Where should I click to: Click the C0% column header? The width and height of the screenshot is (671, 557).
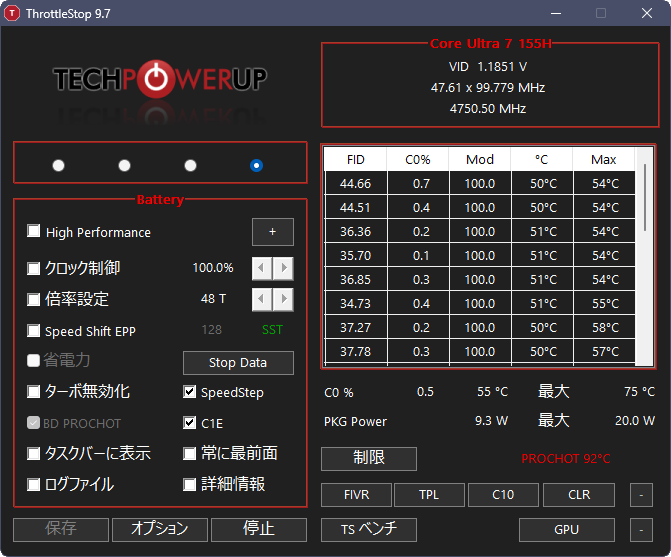[418, 160]
